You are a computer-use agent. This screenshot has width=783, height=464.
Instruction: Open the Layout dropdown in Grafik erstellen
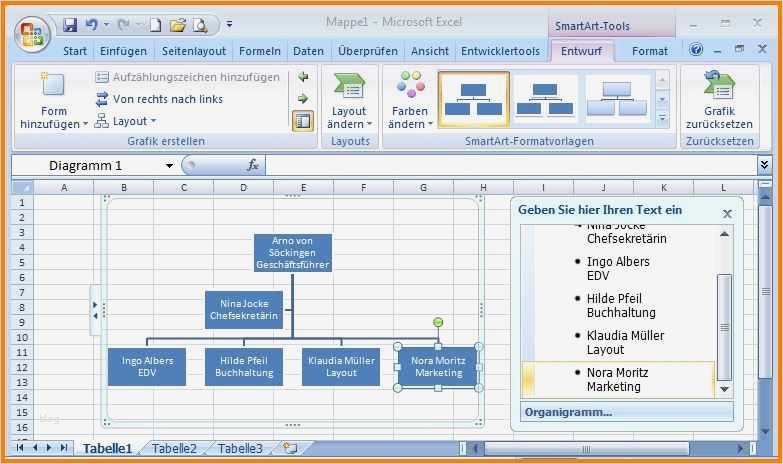pyautogui.click(x=125, y=121)
